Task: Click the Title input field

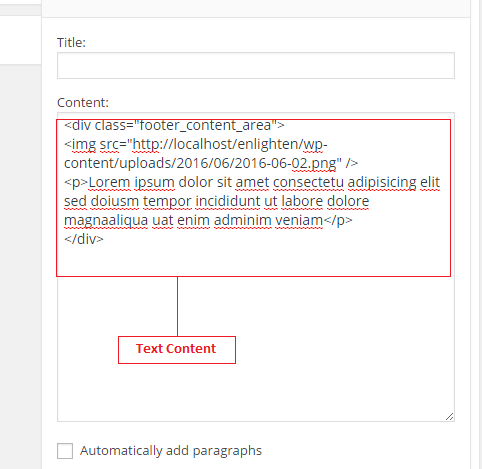Action: point(256,65)
